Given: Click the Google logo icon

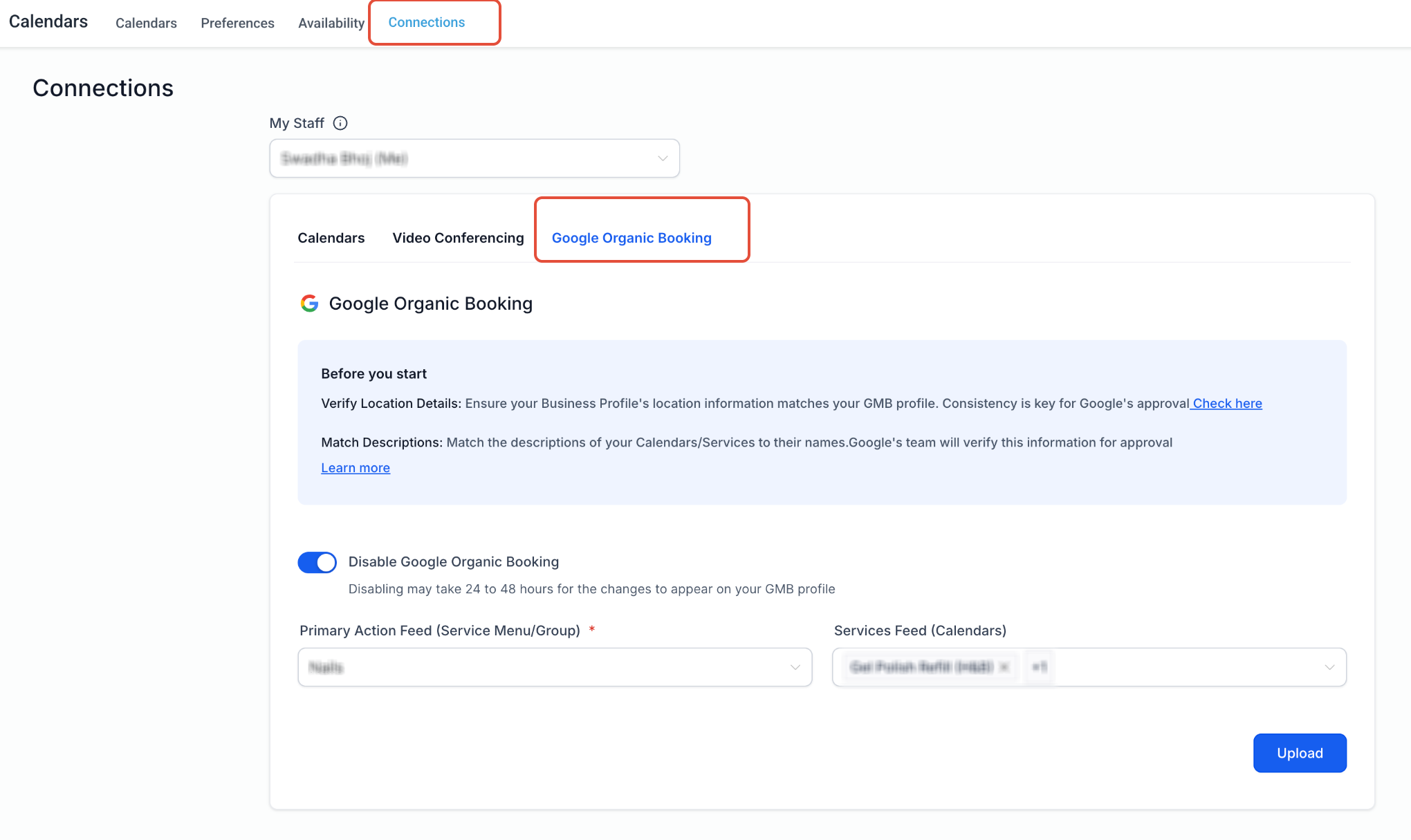Looking at the screenshot, I should 309,304.
